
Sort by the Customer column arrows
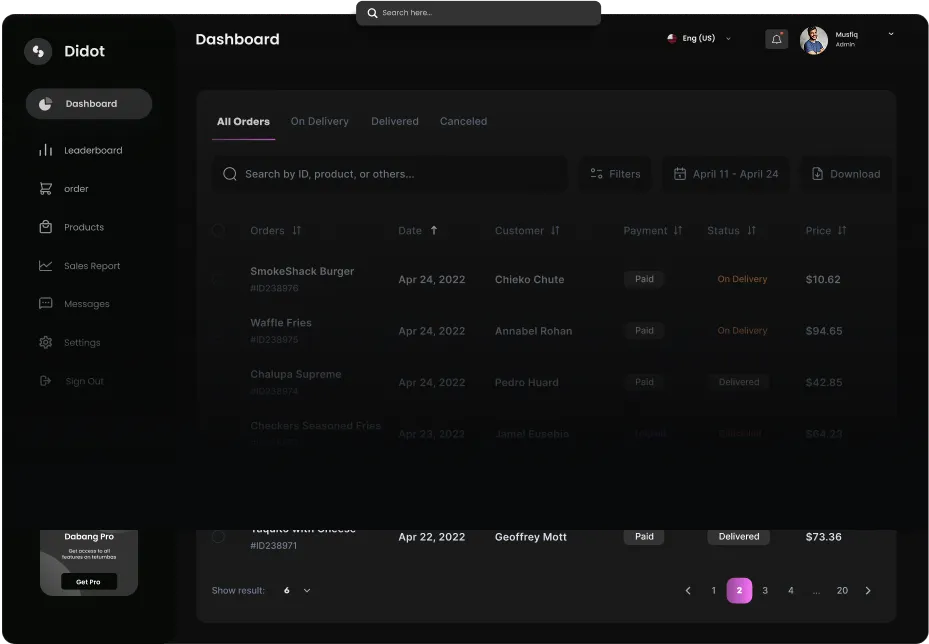click(555, 230)
